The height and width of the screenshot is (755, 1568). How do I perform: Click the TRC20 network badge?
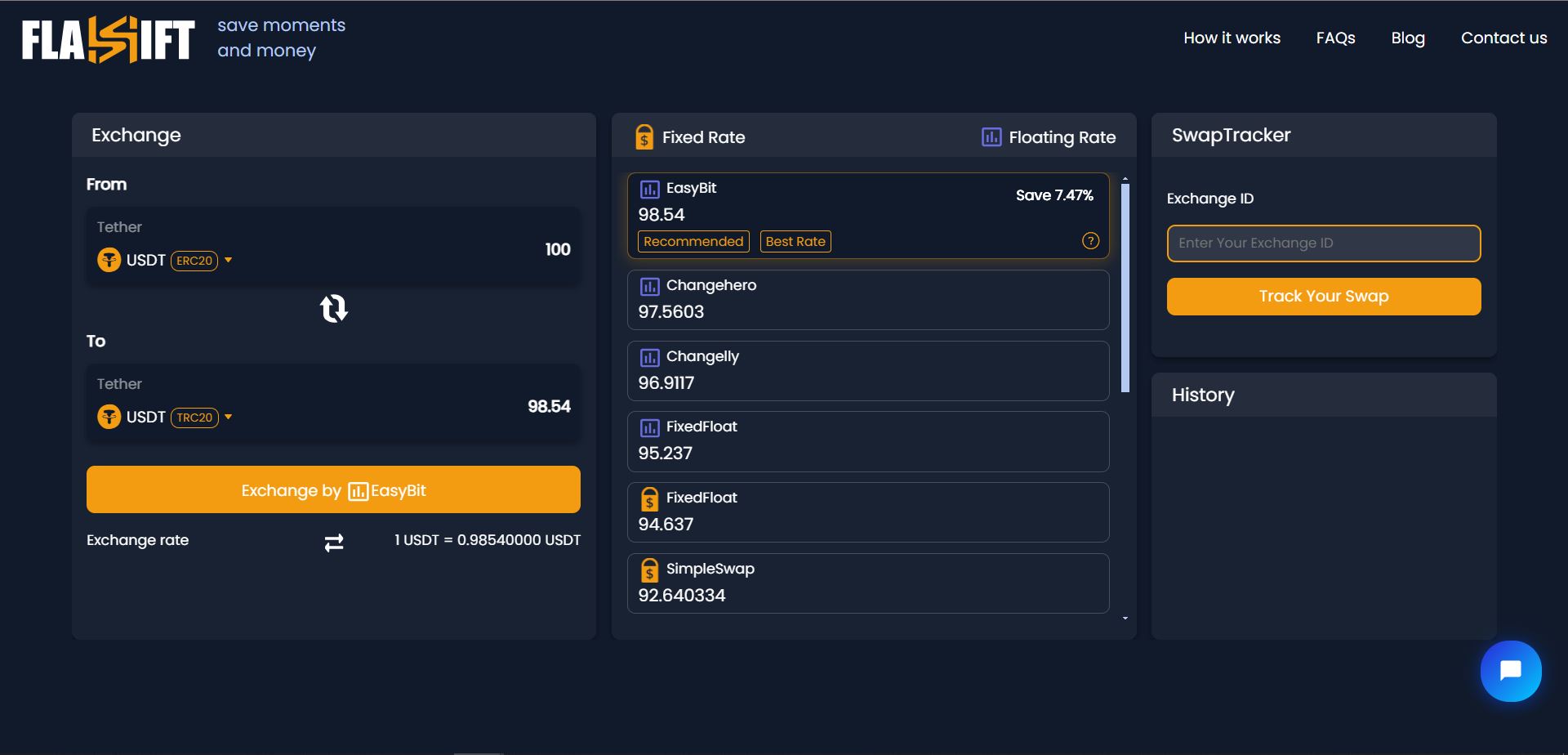[x=194, y=418]
